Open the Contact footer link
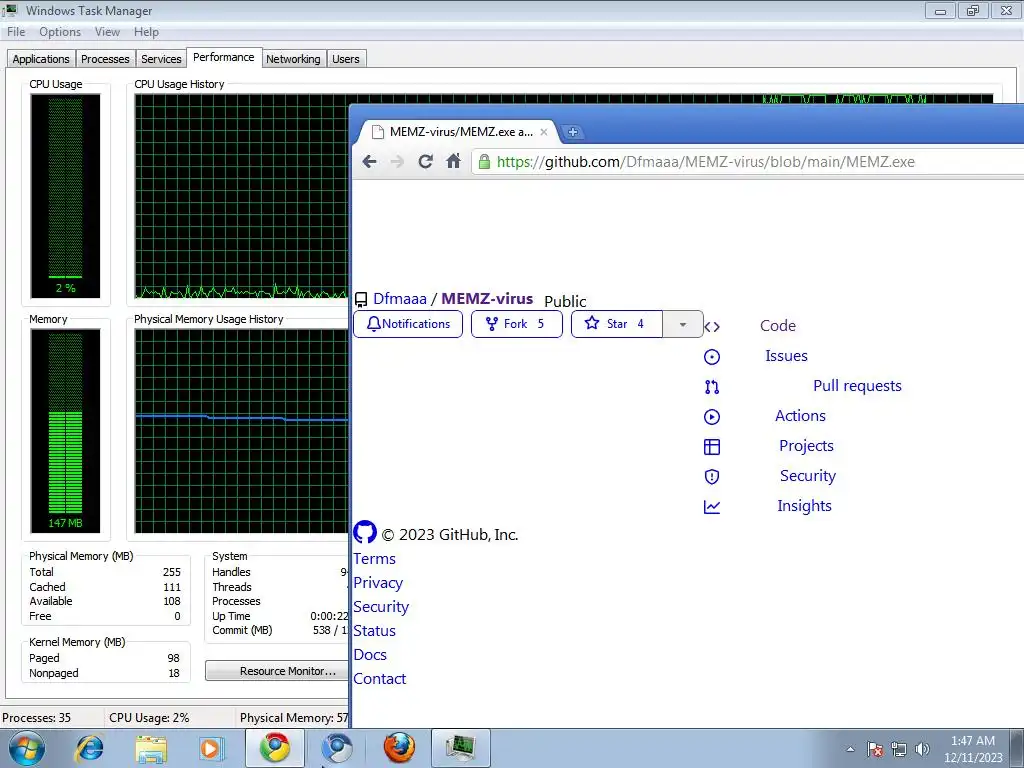The image size is (1024, 768). (379, 679)
